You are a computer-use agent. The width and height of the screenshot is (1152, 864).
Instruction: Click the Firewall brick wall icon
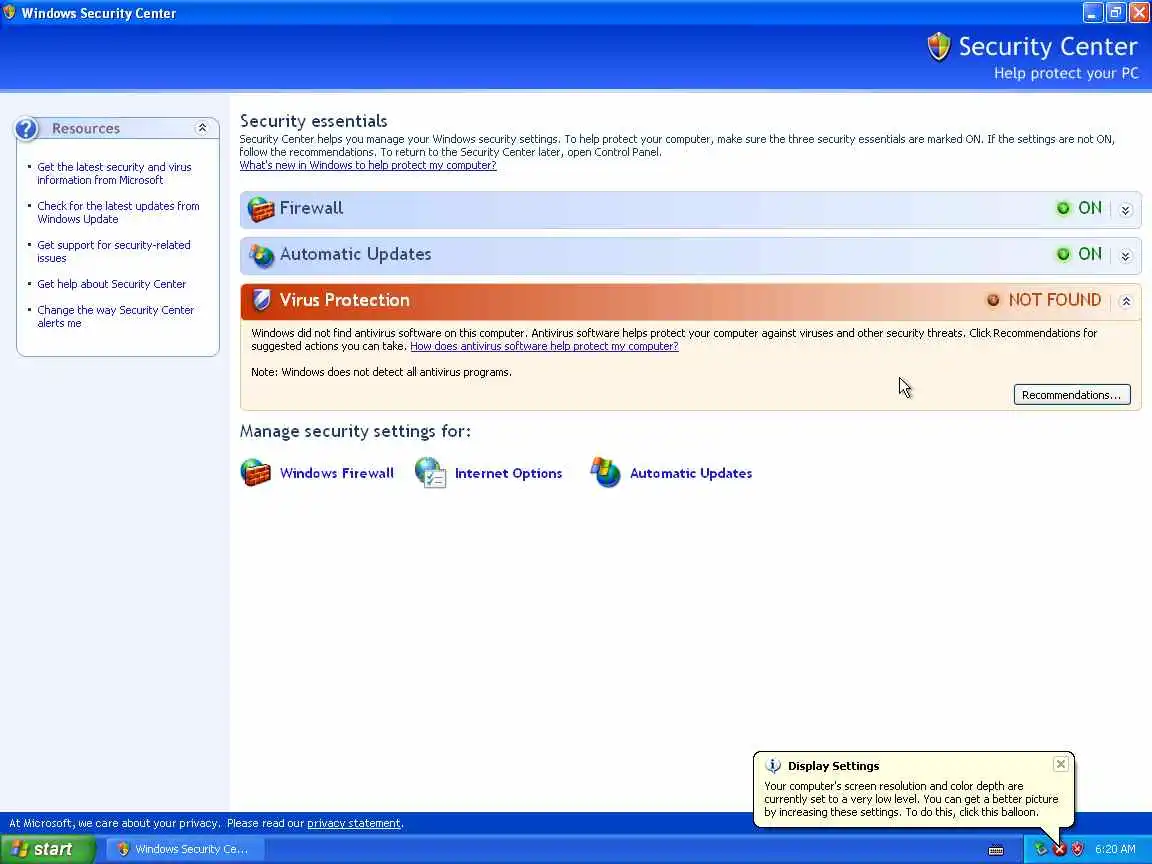(260, 209)
